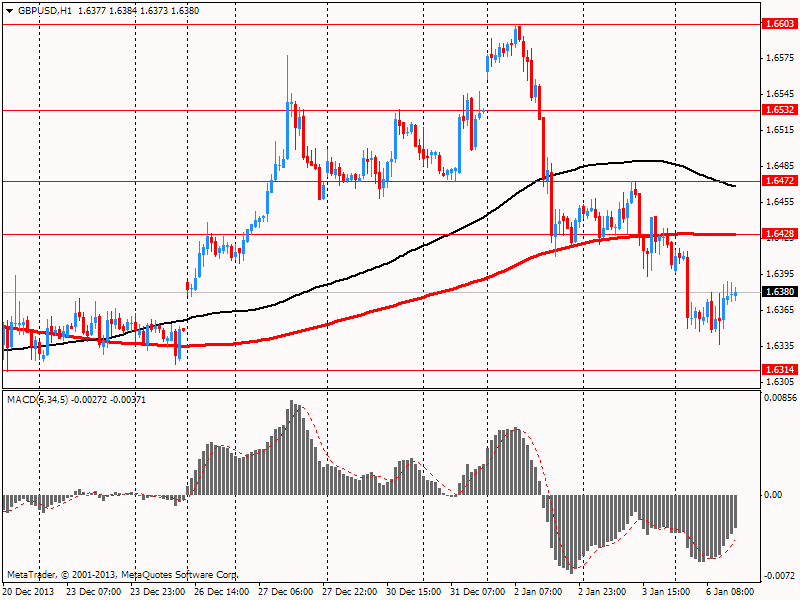Click the 27 Dec 06:00 time label

pyautogui.click(x=286, y=592)
